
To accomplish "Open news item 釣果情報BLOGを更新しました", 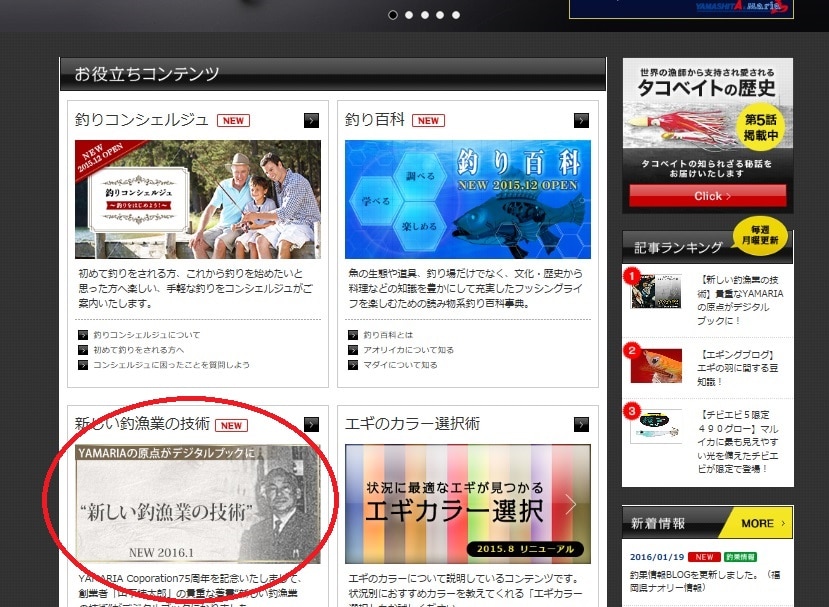I will tap(705, 581).
